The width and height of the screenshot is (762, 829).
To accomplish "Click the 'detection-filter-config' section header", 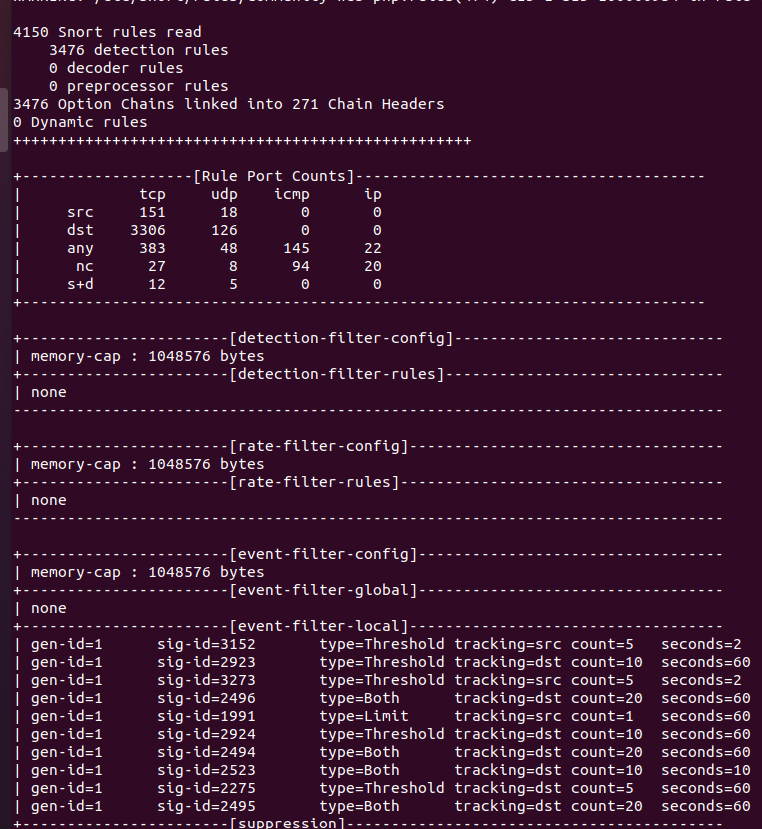I will [340, 338].
